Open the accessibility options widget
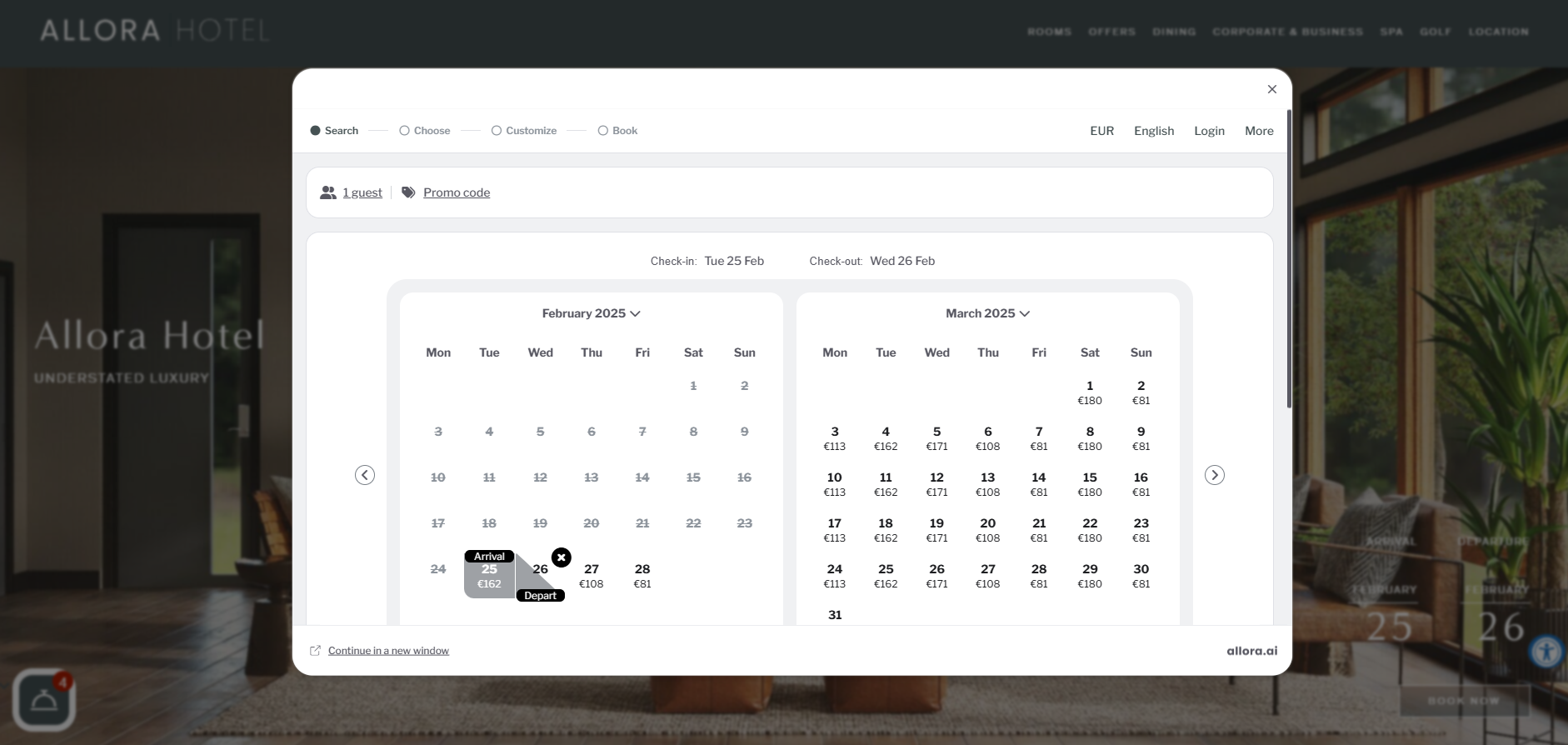The width and height of the screenshot is (1568, 745). coord(1547,652)
